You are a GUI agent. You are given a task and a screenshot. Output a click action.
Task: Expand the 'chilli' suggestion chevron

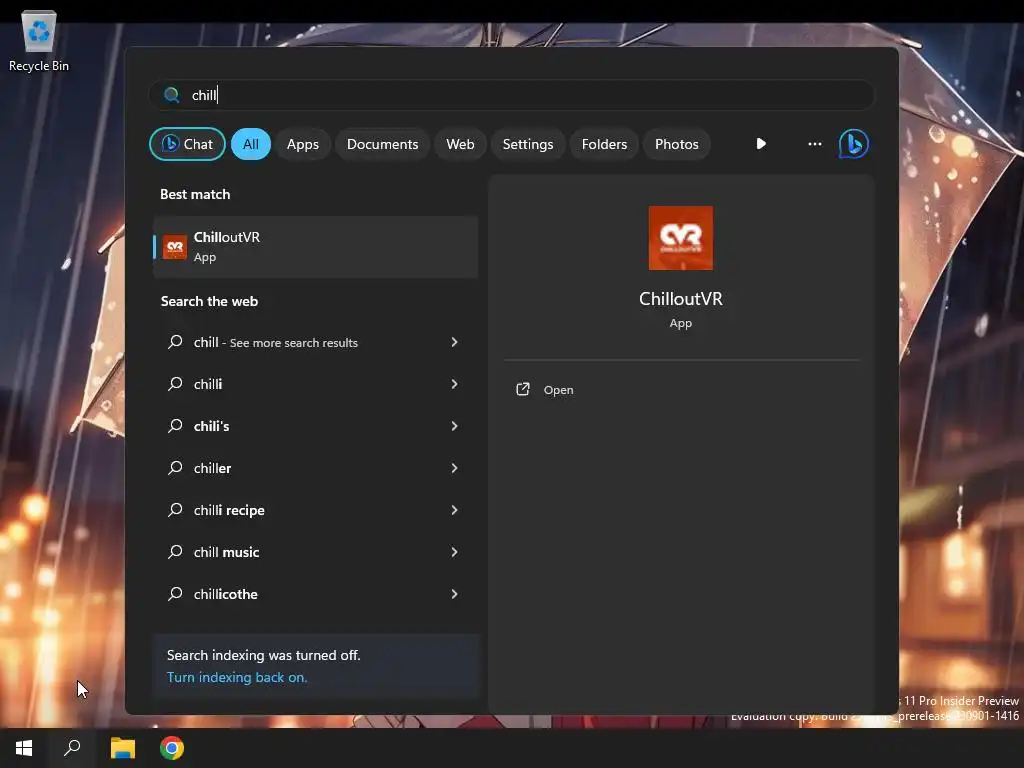pyautogui.click(x=455, y=384)
